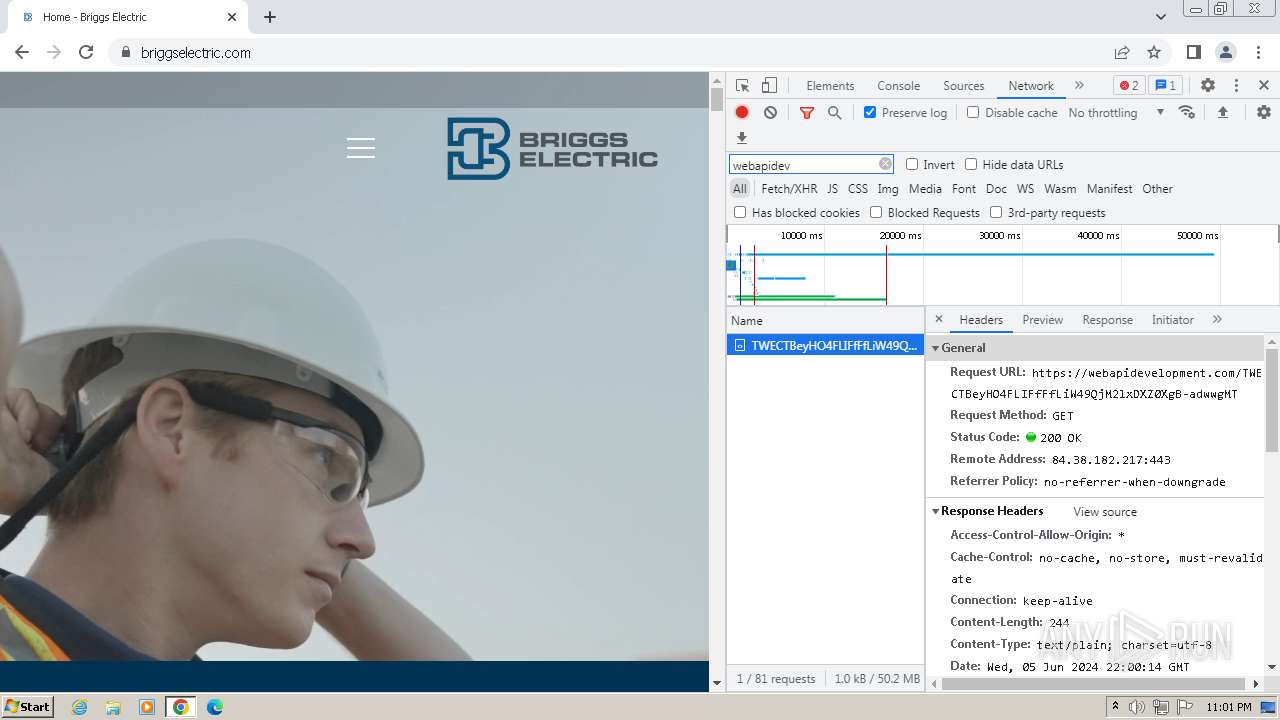Viewport: 1280px width, 720px height.
Task: Clear the network log
Action: click(x=770, y=113)
